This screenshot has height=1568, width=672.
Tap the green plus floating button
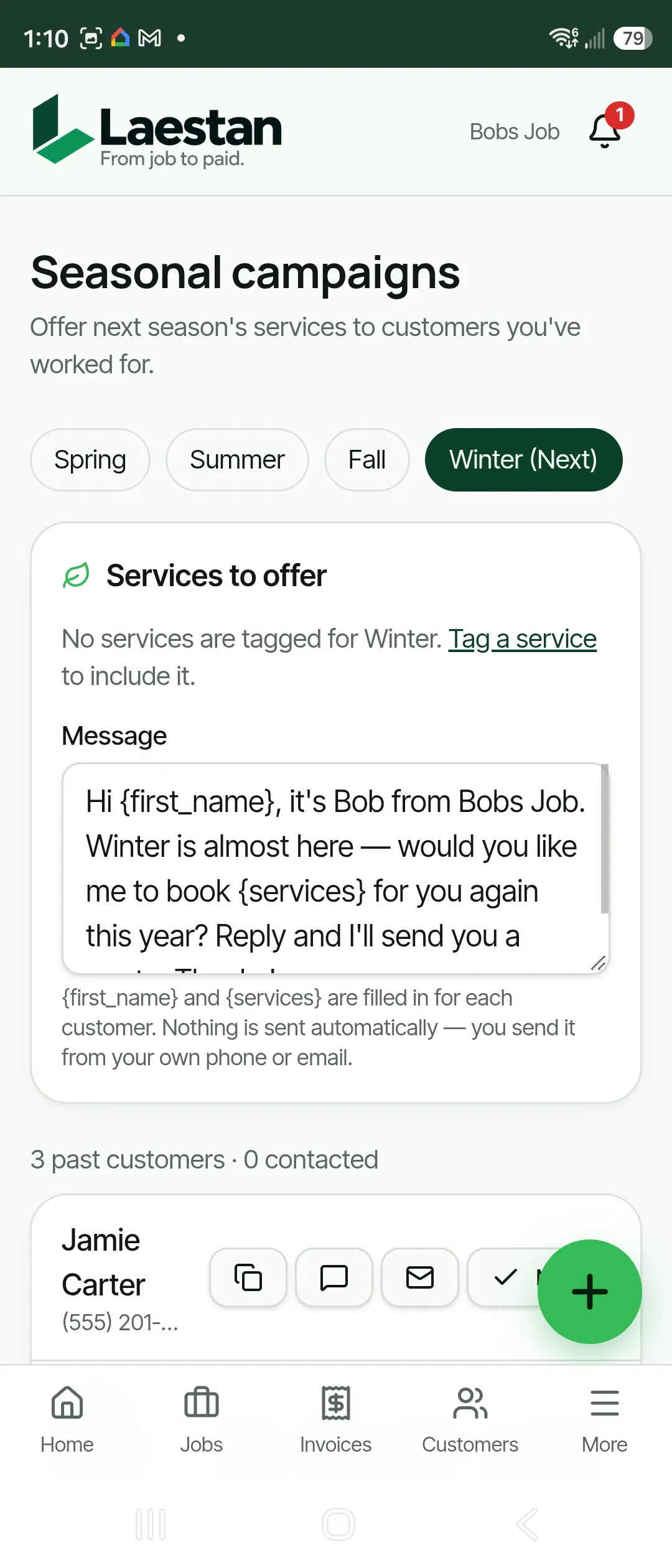[x=589, y=1292]
